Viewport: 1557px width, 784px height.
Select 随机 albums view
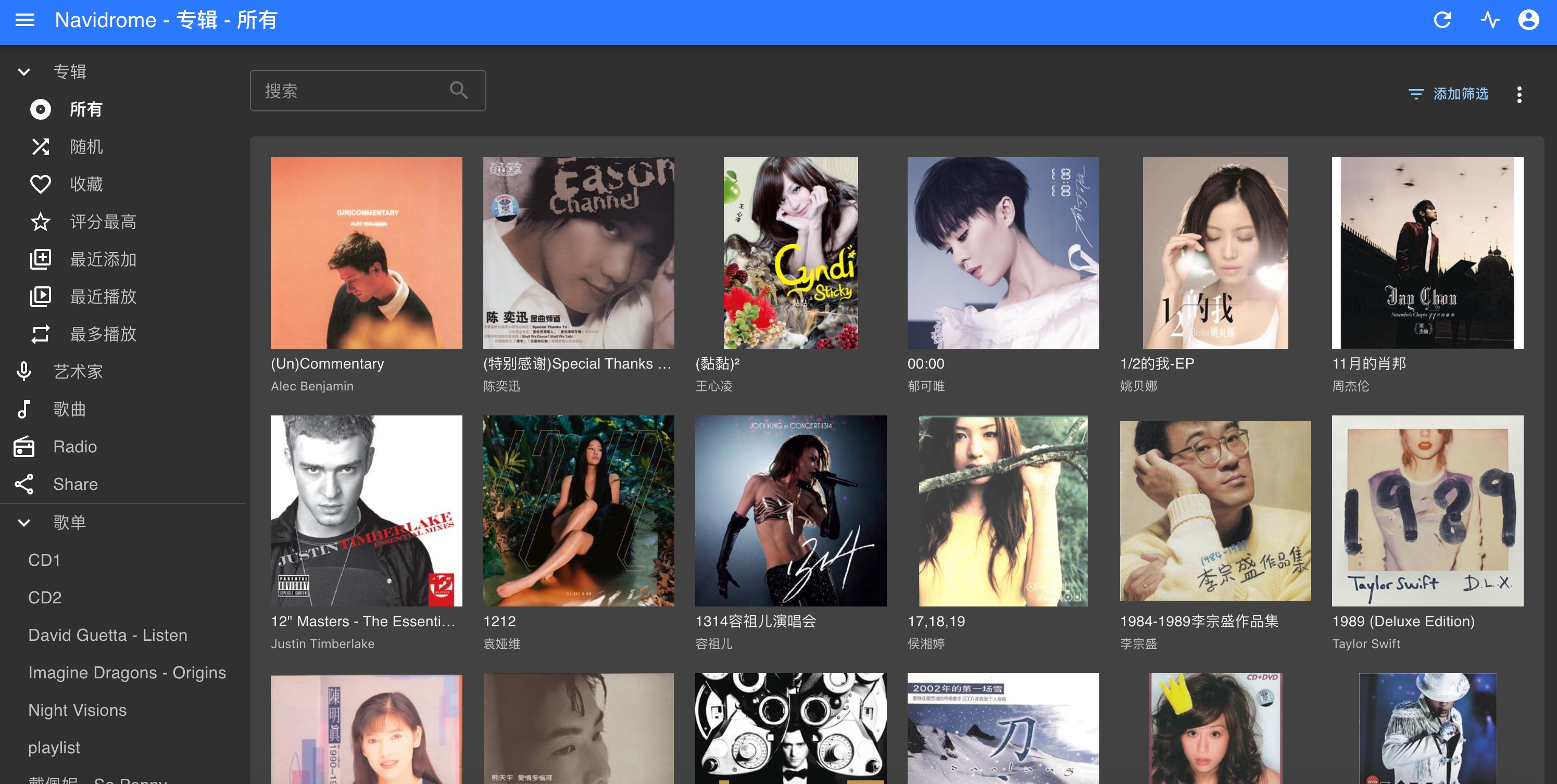[86, 147]
